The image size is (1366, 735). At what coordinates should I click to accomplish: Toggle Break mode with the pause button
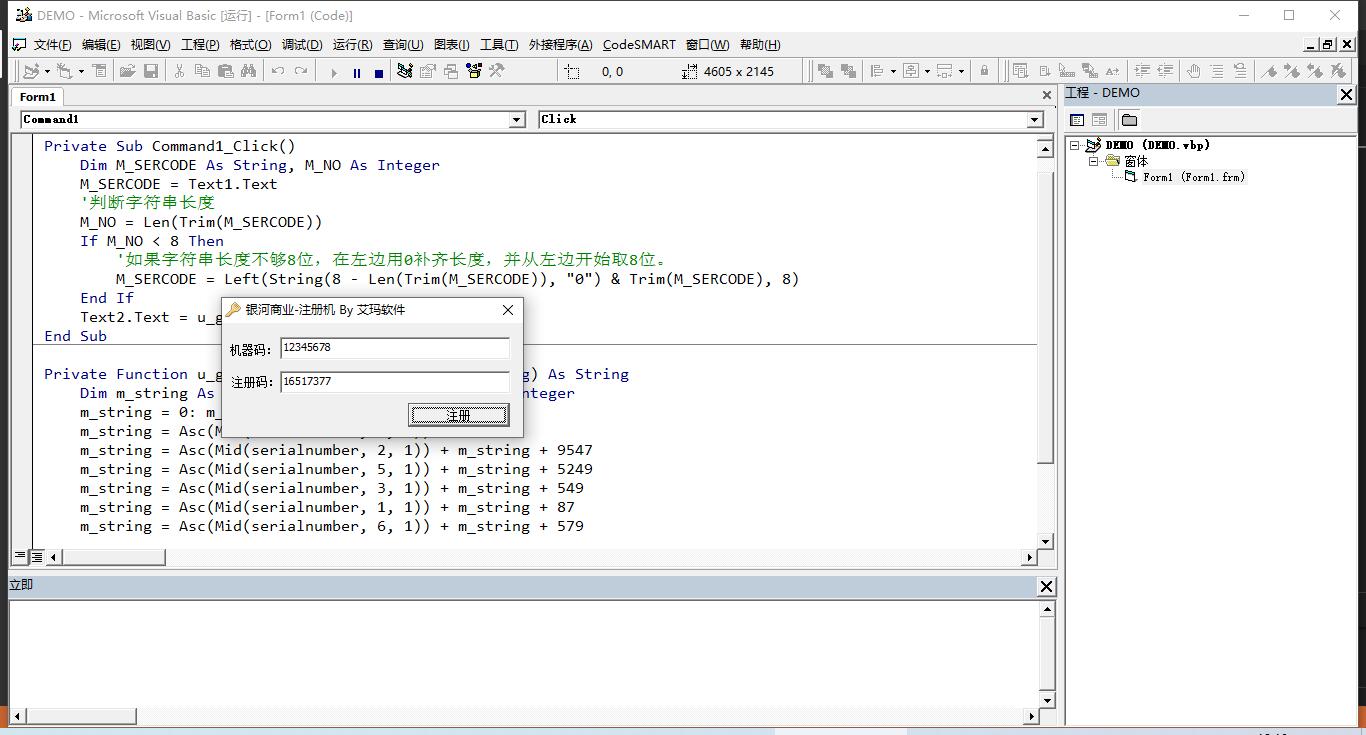click(x=357, y=70)
